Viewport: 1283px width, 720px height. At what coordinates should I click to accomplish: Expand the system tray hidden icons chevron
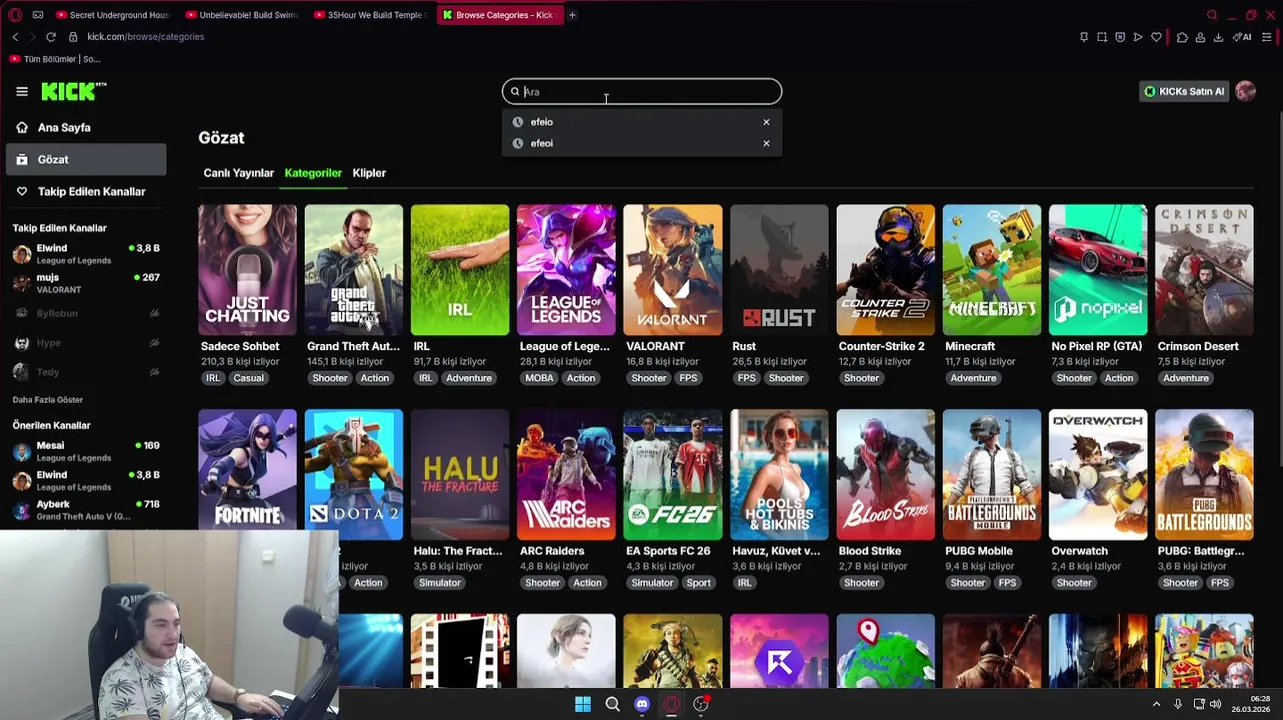point(1157,704)
